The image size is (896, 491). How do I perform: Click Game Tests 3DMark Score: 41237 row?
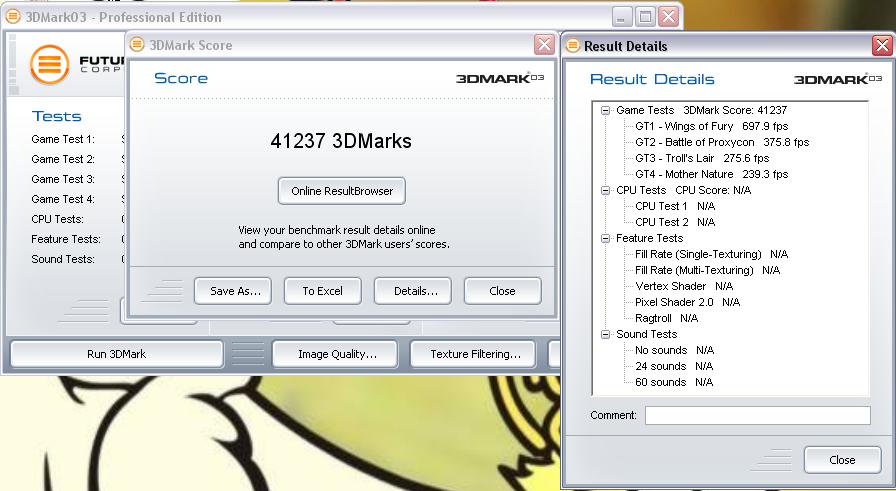click(701, 110)
